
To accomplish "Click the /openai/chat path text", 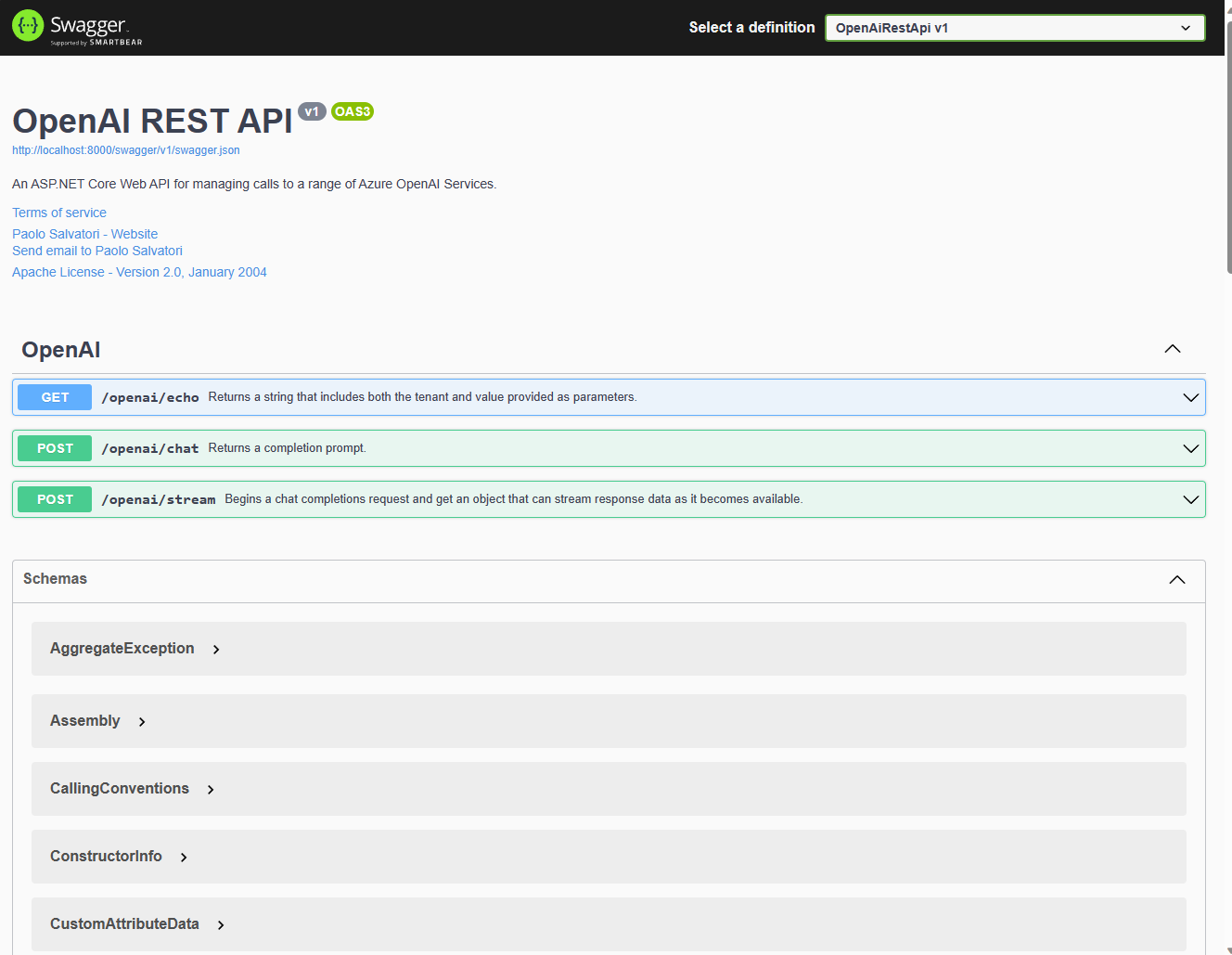I will click(150, 448).
